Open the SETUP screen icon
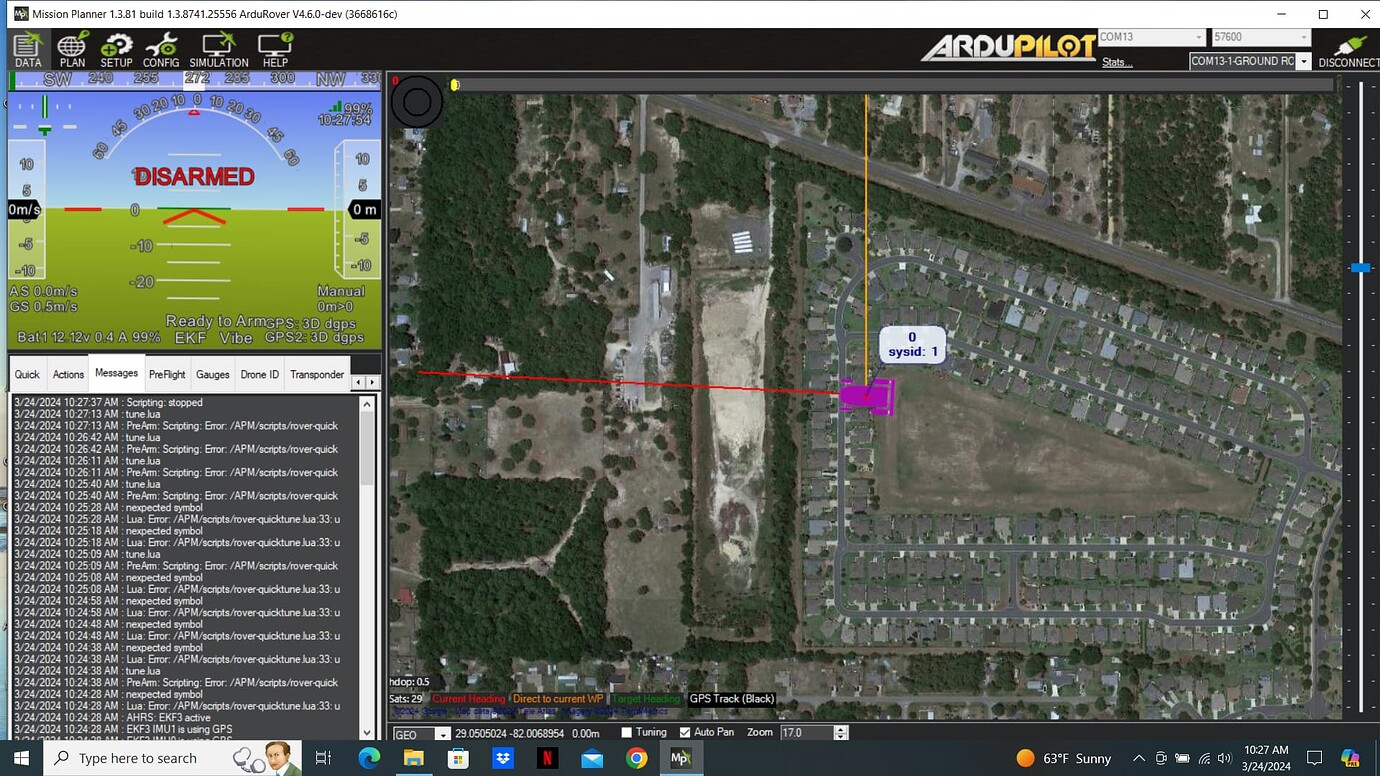Screen dimensions: 1380x776 (116, 49)
